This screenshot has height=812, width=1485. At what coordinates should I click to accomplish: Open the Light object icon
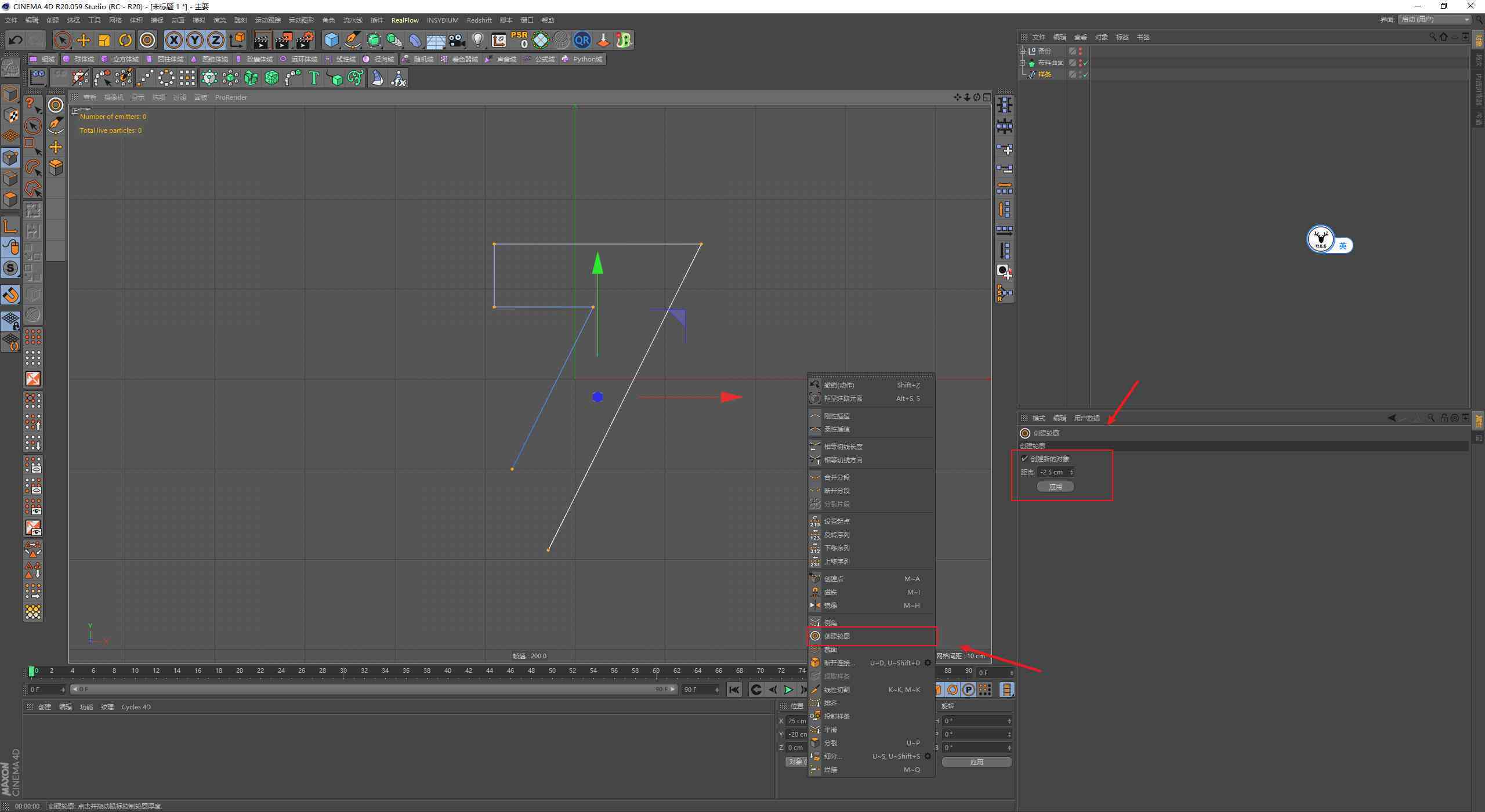point(477,40)
